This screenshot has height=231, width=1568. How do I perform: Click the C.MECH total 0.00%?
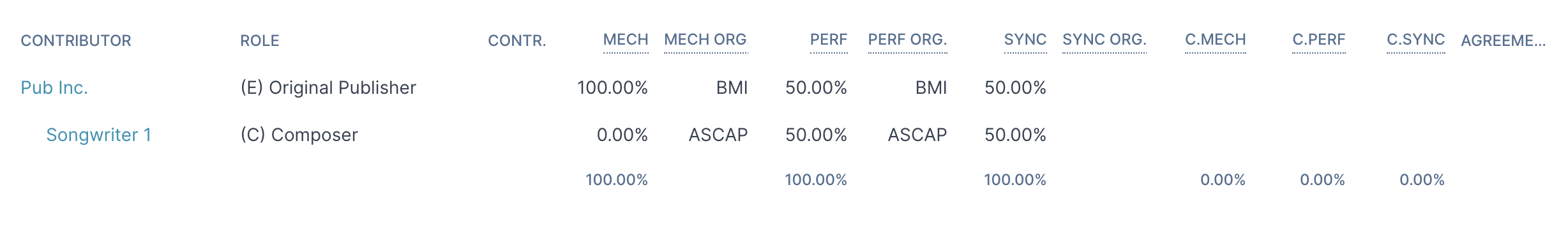tap(1223, 180)
